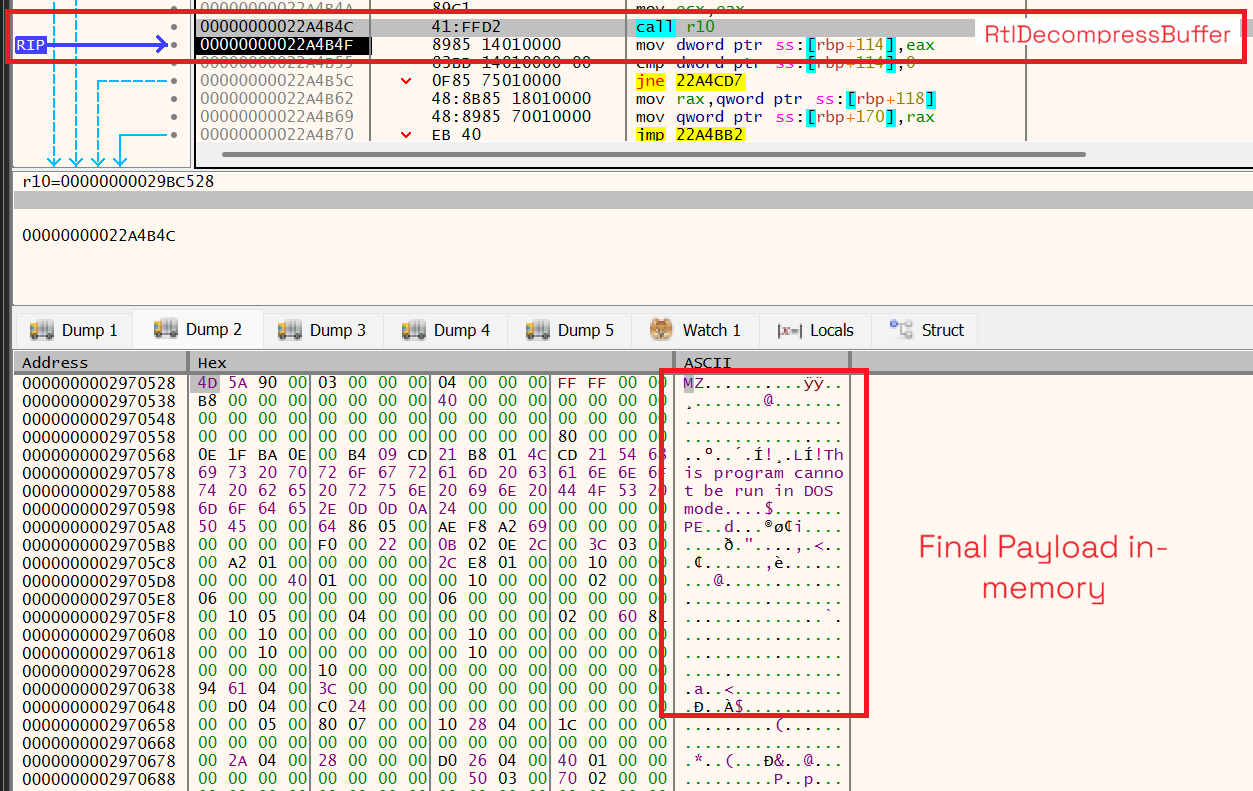The image size is (1253, 791).
Task: Click the red jump arrow beside jne 22A4CD7
Action: pyautogui.click(x=406, y=81)
